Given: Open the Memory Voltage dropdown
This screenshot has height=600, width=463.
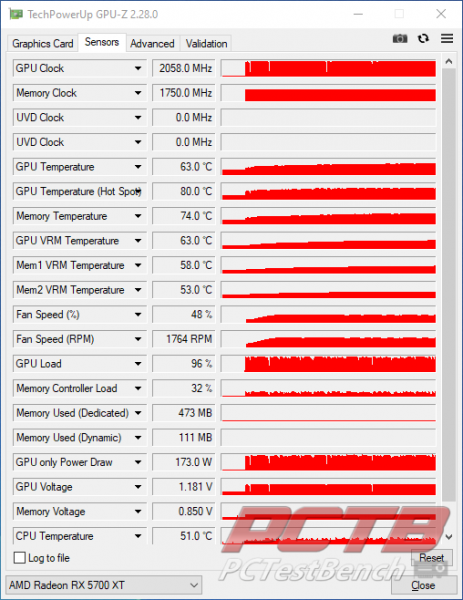Looking at the screenshot, I should (138, 511).
